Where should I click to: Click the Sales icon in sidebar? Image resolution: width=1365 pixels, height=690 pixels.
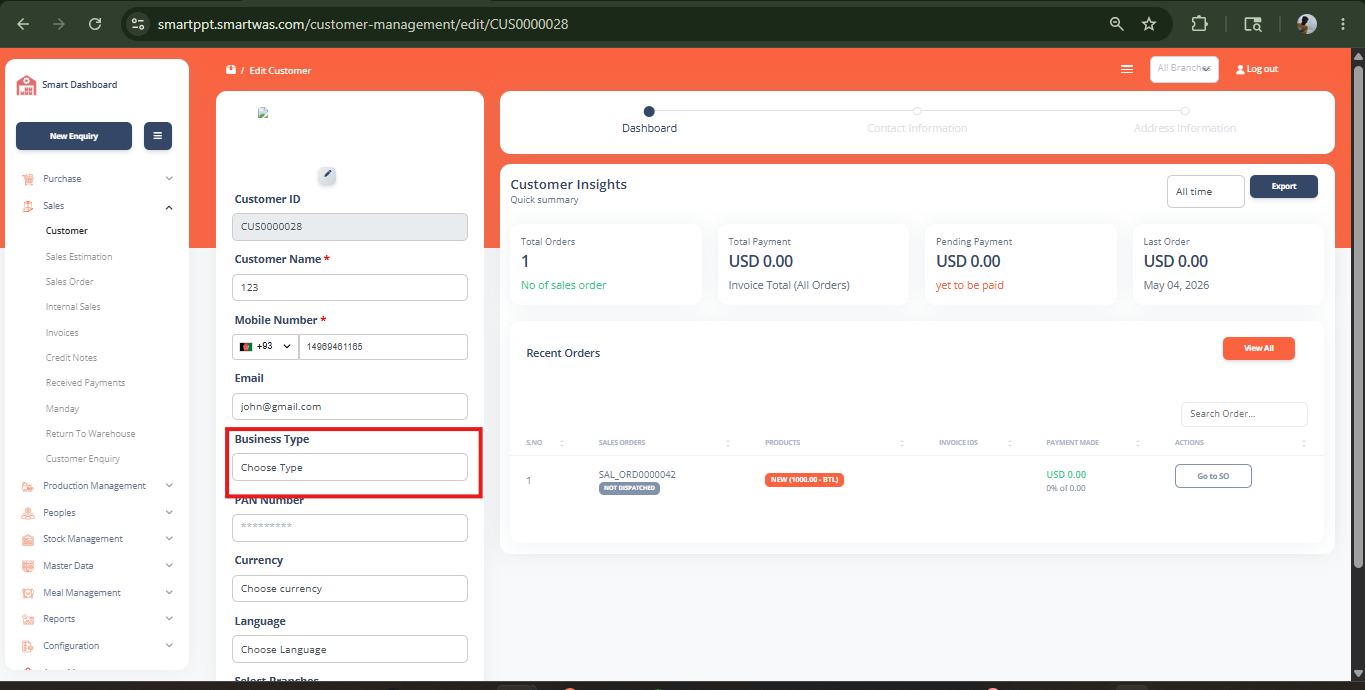28,206
